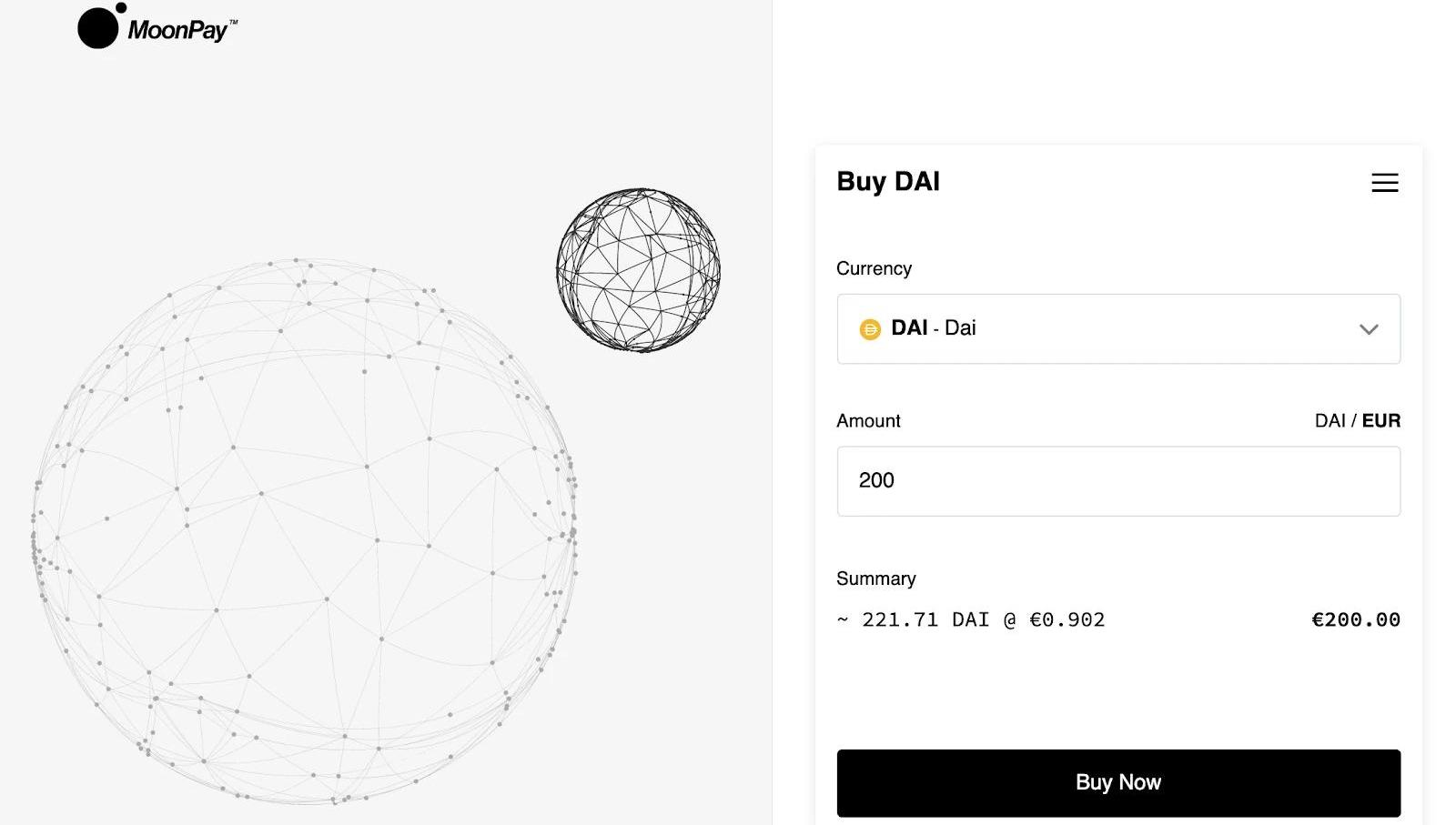Click the 'Dai' currency name text
The width and height of the screenshot is (1456, 825).
(x=960, y=328)
